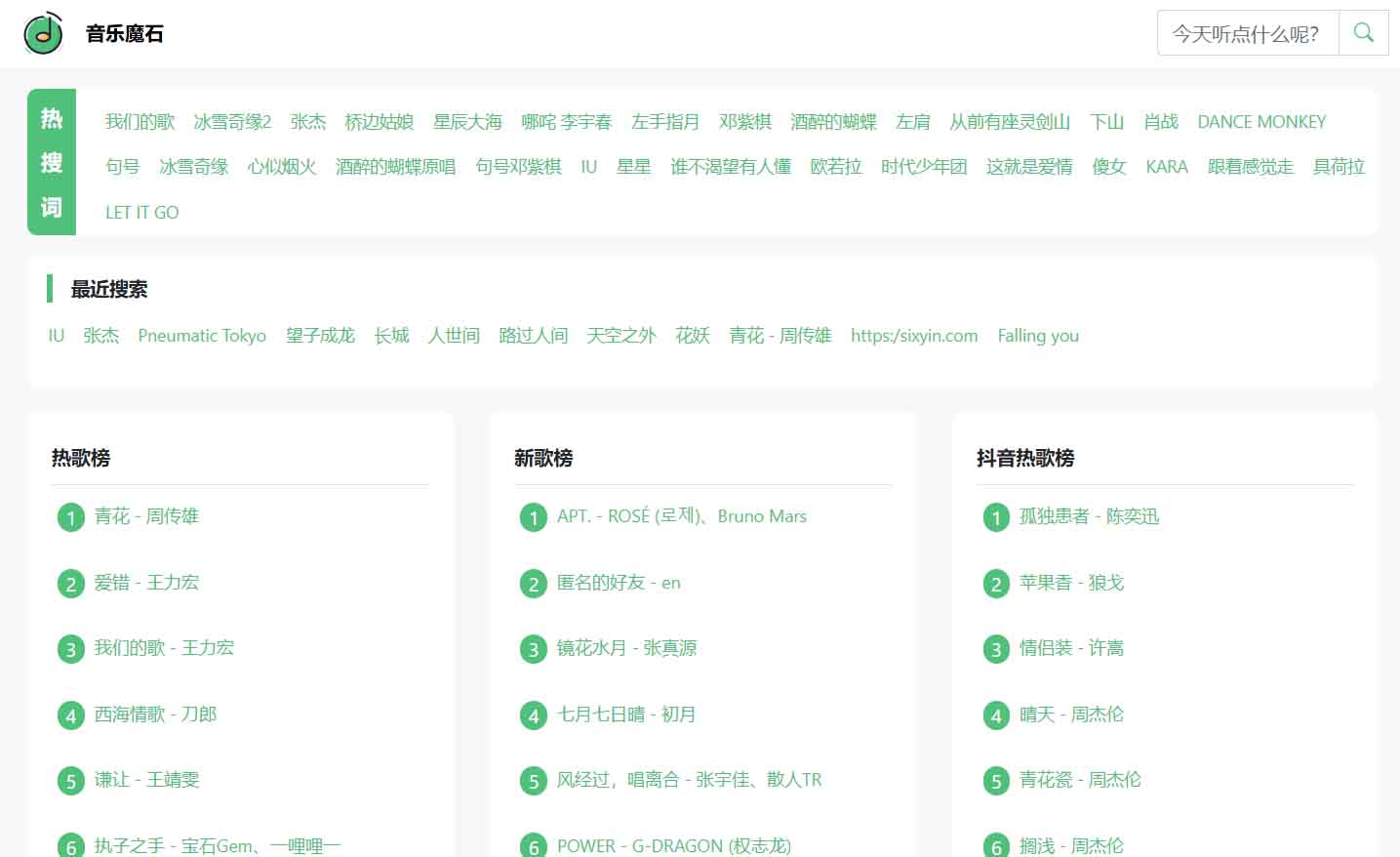Viewport: 1400px width, 857px height.
Task: Select hot keyword 跟着感觉走
Action: tap(1251, 167)
